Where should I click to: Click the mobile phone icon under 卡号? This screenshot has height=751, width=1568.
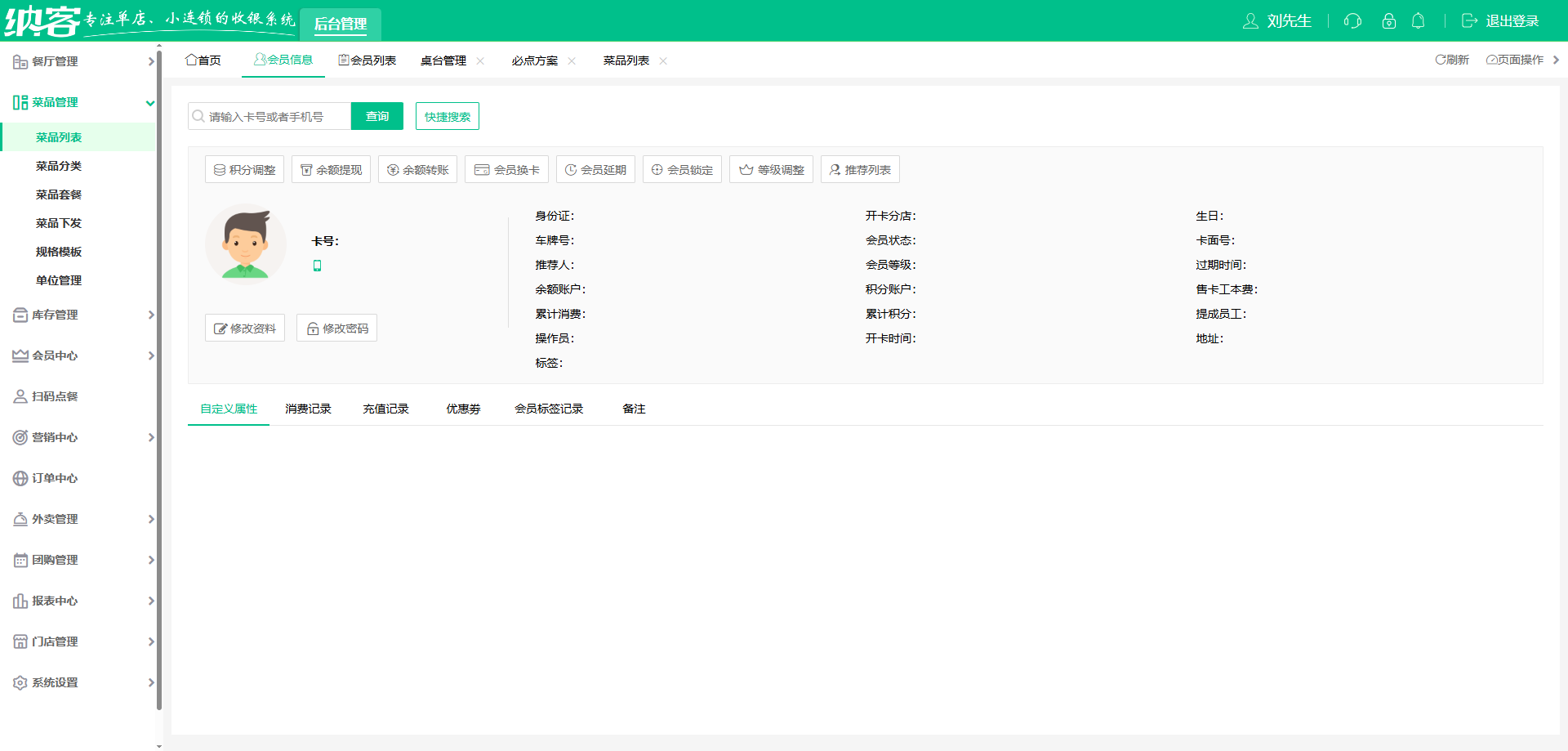318,265
